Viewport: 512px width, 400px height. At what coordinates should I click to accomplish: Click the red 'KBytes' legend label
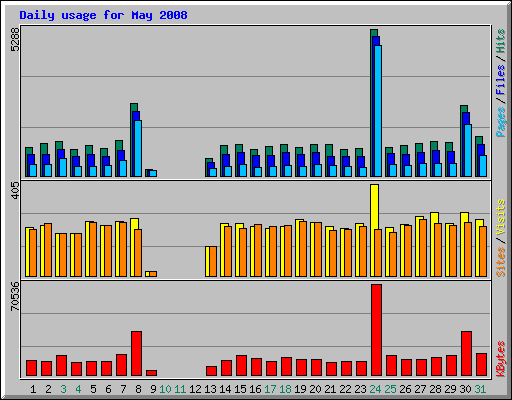tap(501, 359)
